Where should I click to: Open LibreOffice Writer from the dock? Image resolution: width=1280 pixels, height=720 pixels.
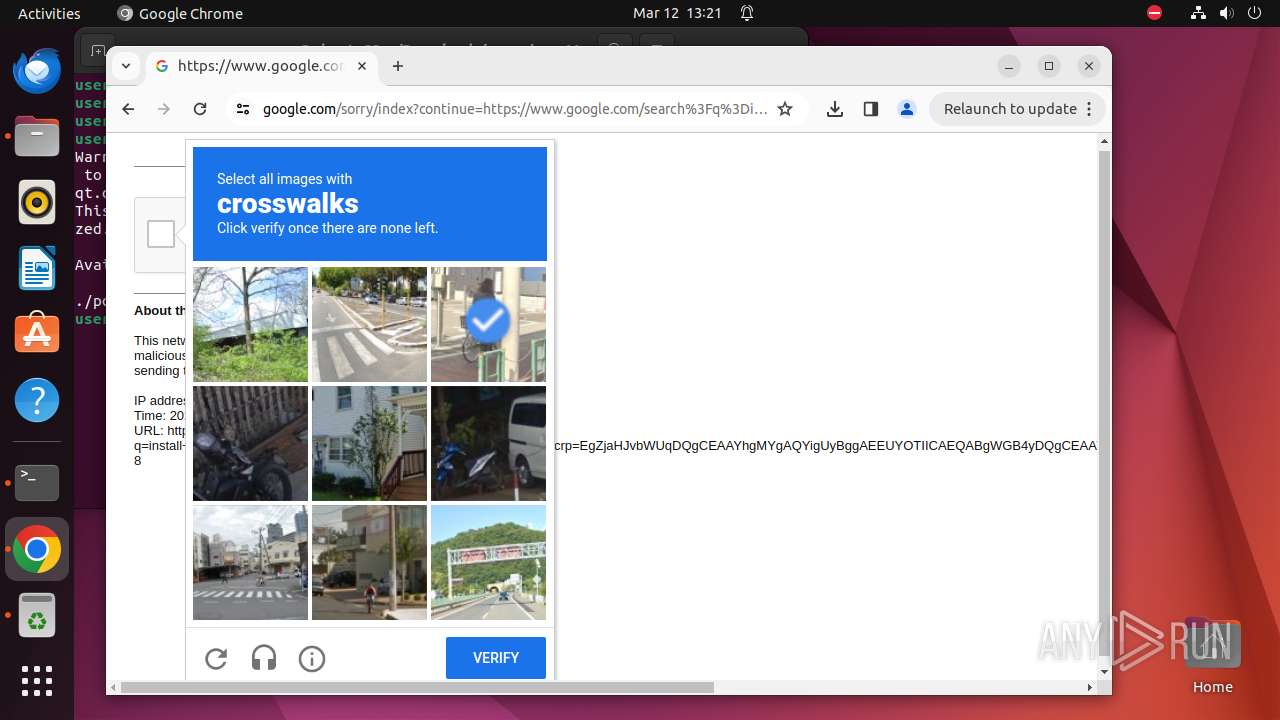pyautogui.click(x=37, y=268)
